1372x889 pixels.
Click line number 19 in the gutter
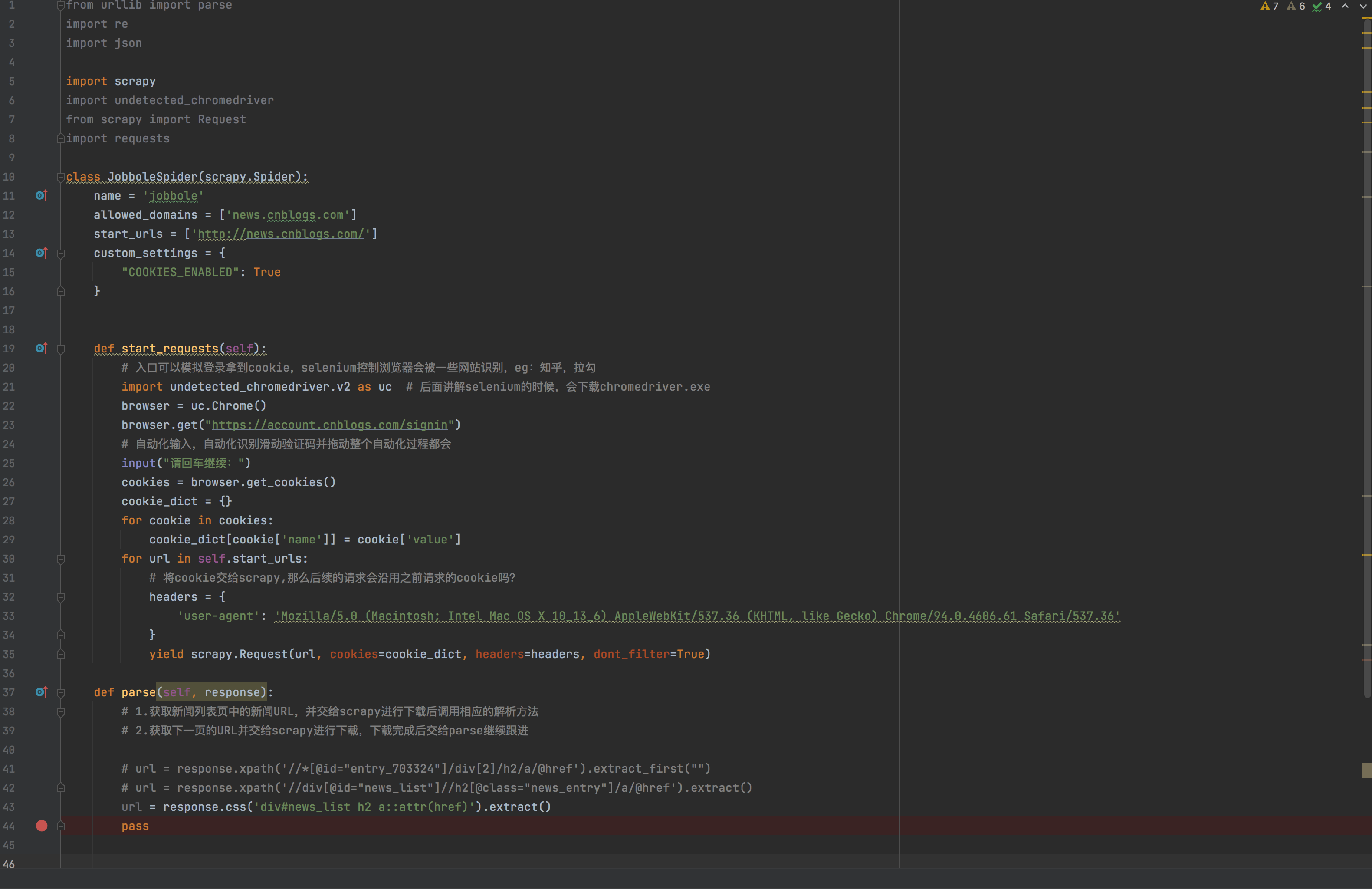[9, 348]
